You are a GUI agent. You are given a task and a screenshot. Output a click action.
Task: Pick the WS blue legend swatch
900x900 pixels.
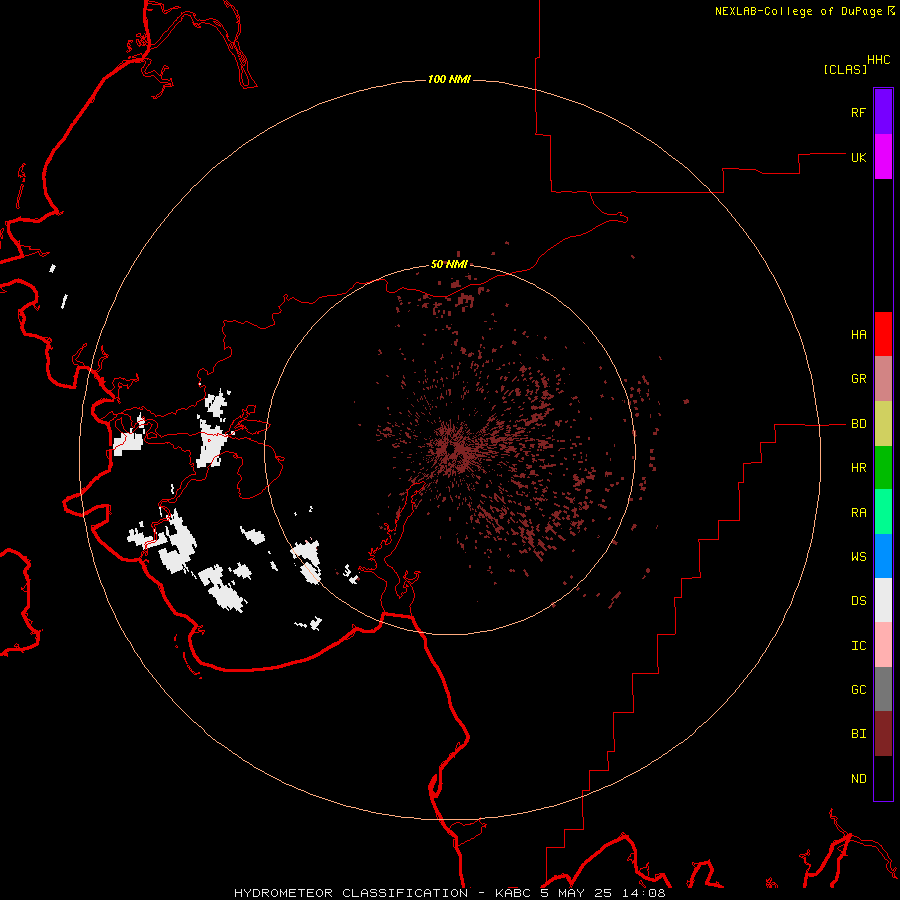(883, 556)
